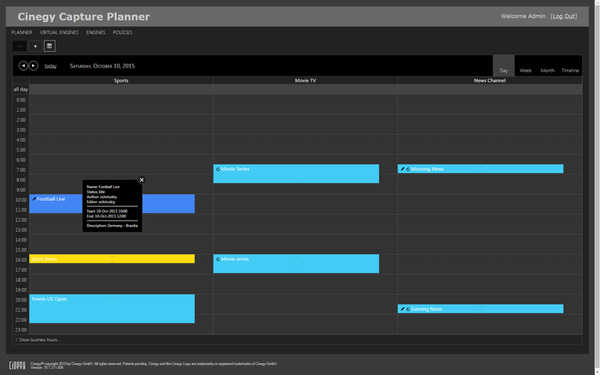Switch to the Month view tab
The image size is (600, 375).
click(x=547, y=70)
